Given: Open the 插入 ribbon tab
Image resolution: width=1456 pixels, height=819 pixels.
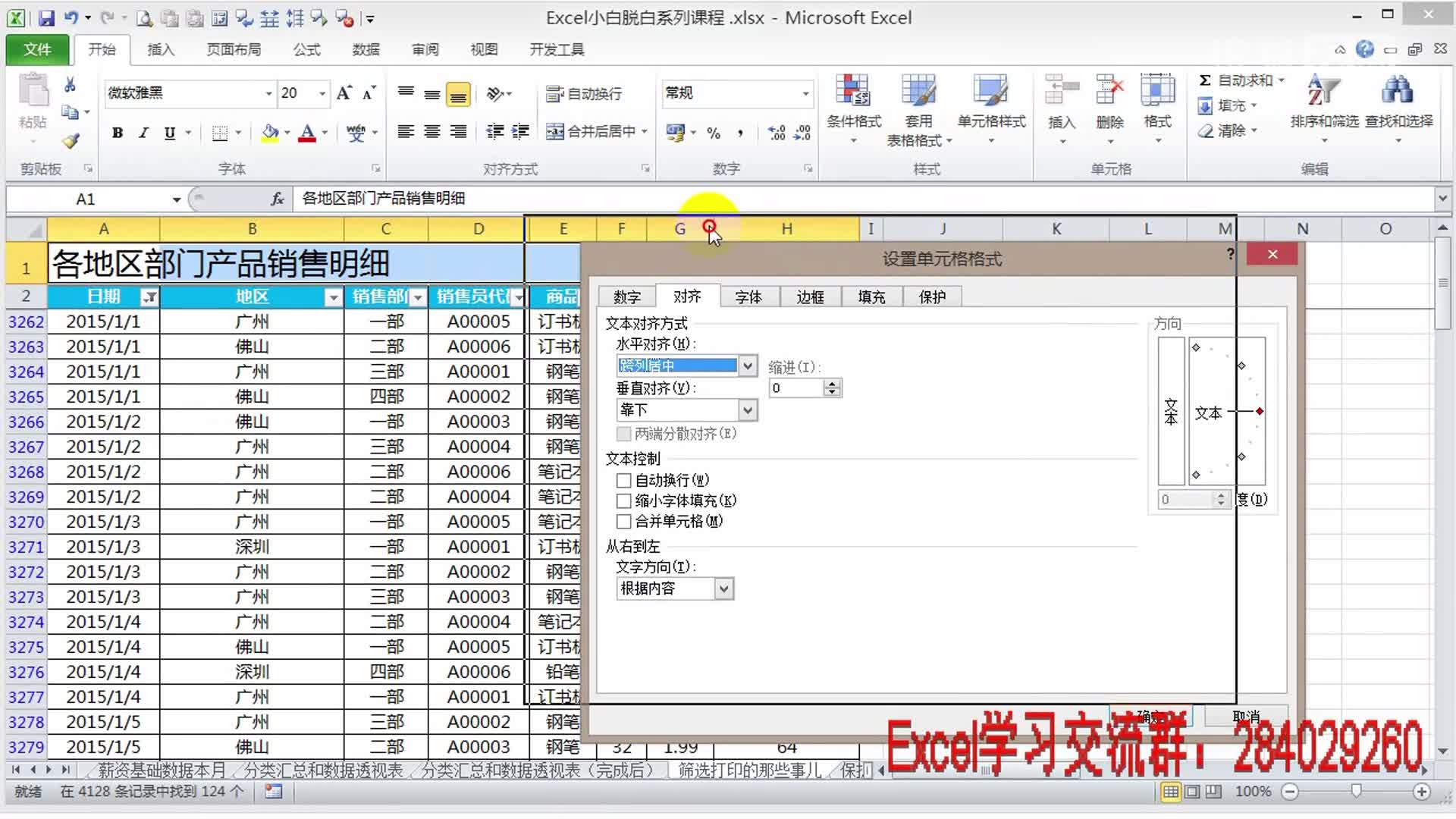Looking at the screenshot, I should point(160,49).
